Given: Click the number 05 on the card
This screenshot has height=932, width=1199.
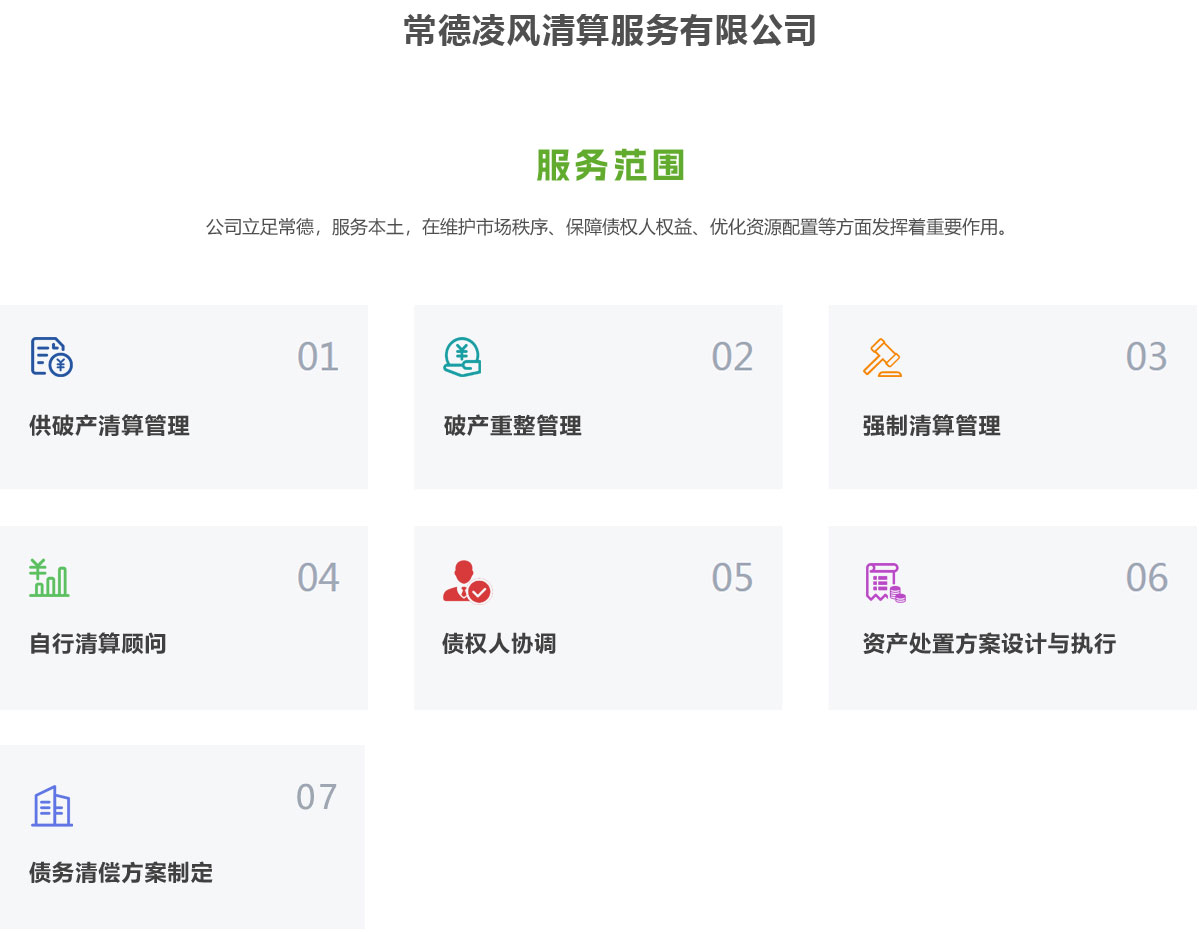Looking at the screenshot, I should coord(732,578).
